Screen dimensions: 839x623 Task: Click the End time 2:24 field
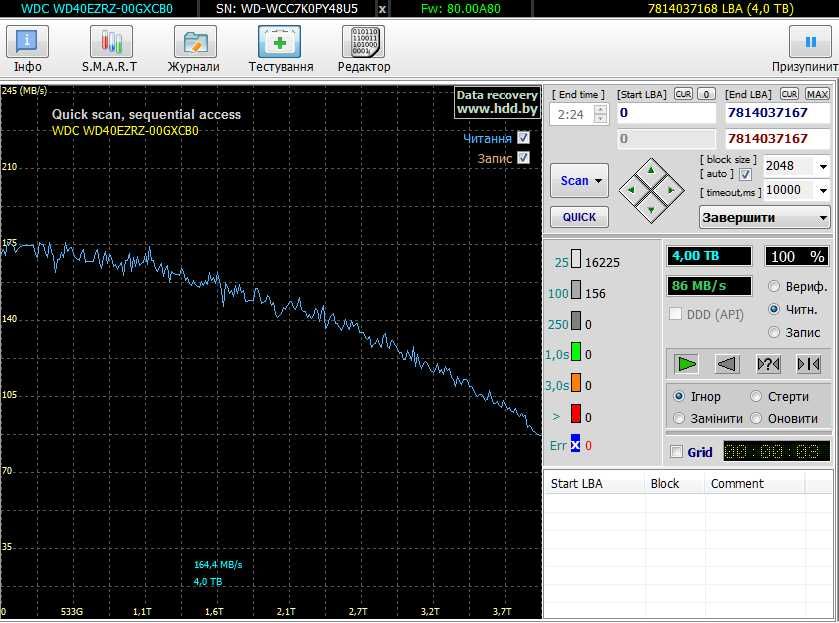click(571, 114)
